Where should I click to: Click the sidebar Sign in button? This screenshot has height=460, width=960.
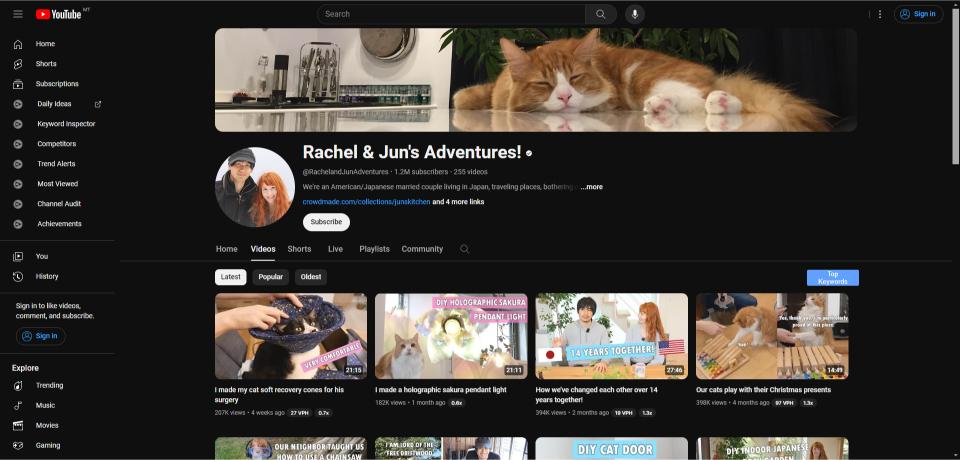click(40, 336)
